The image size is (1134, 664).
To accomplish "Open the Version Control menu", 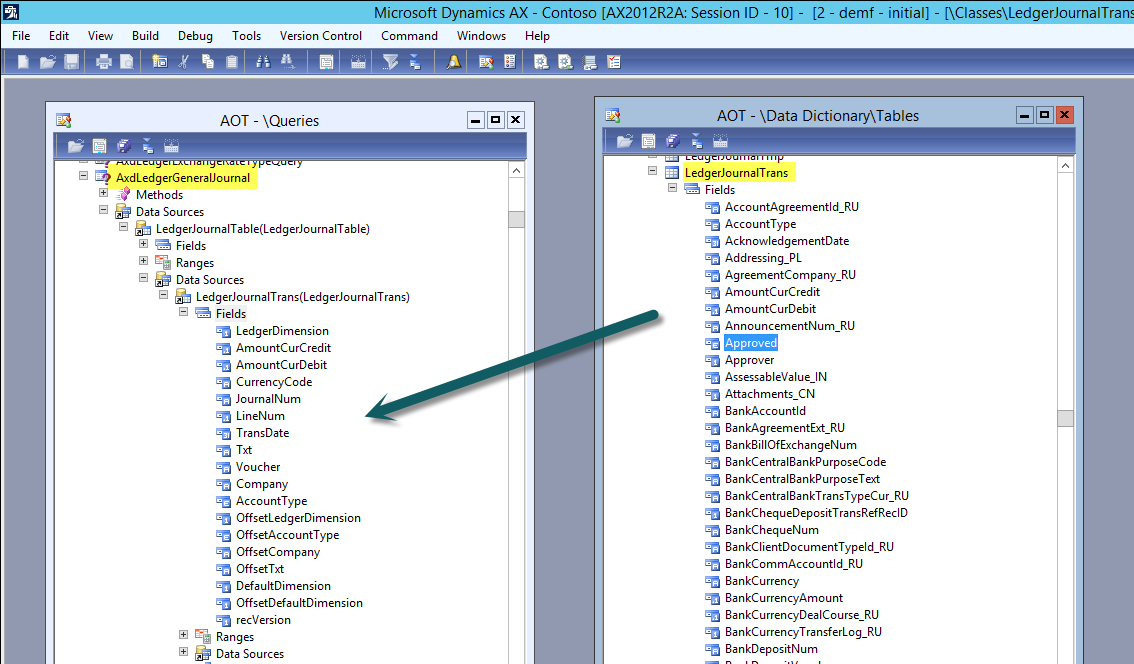I will click(320, 35).
